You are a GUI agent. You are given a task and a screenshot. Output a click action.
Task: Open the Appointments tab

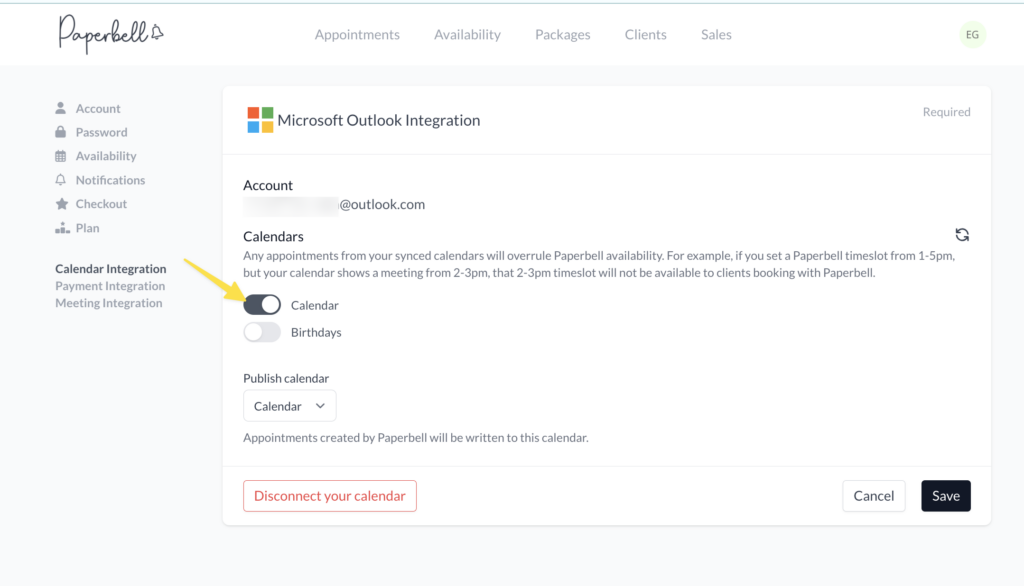coord(357,35)
